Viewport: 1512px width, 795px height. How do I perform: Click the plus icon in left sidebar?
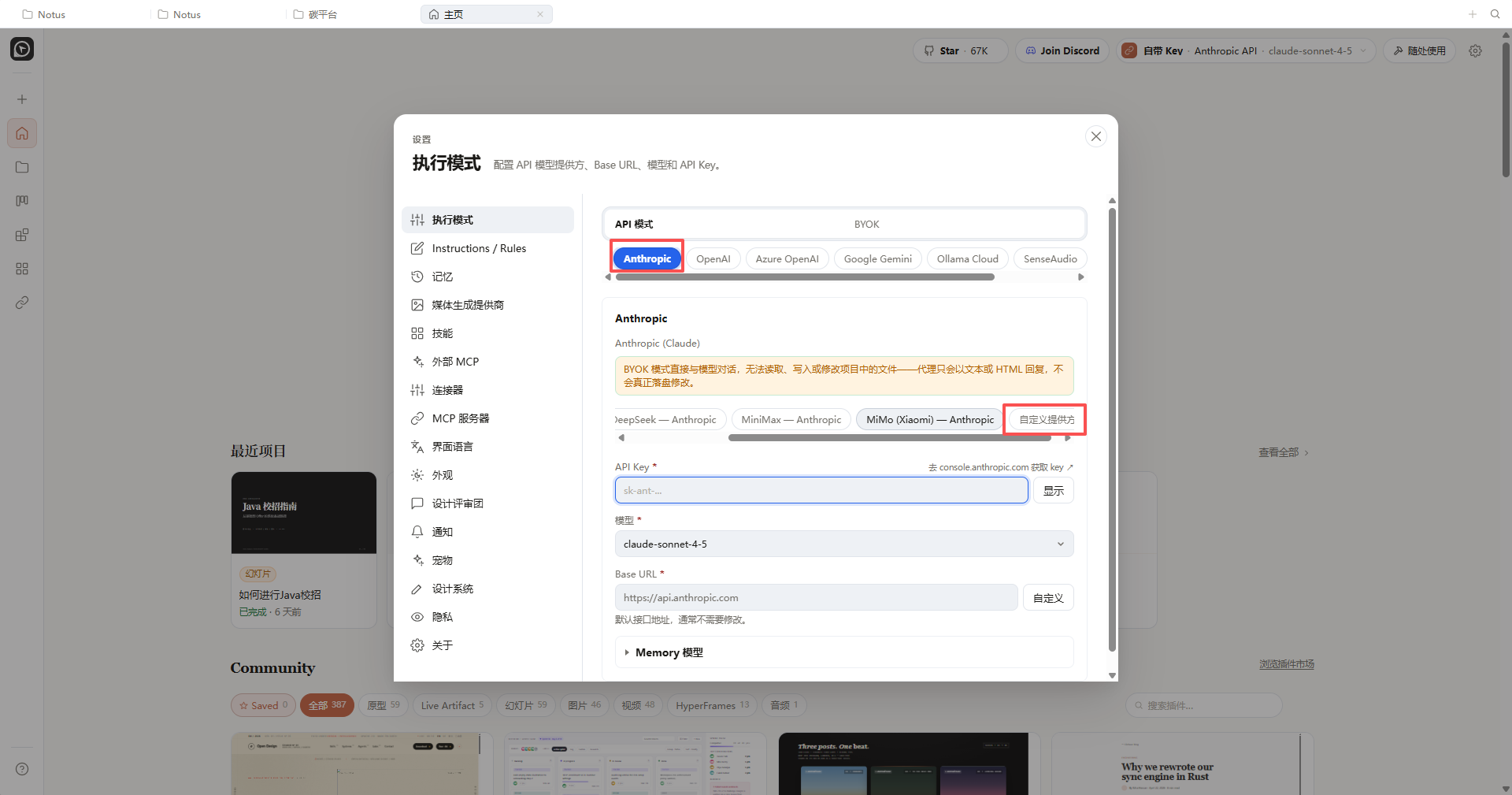coord(22,99)
